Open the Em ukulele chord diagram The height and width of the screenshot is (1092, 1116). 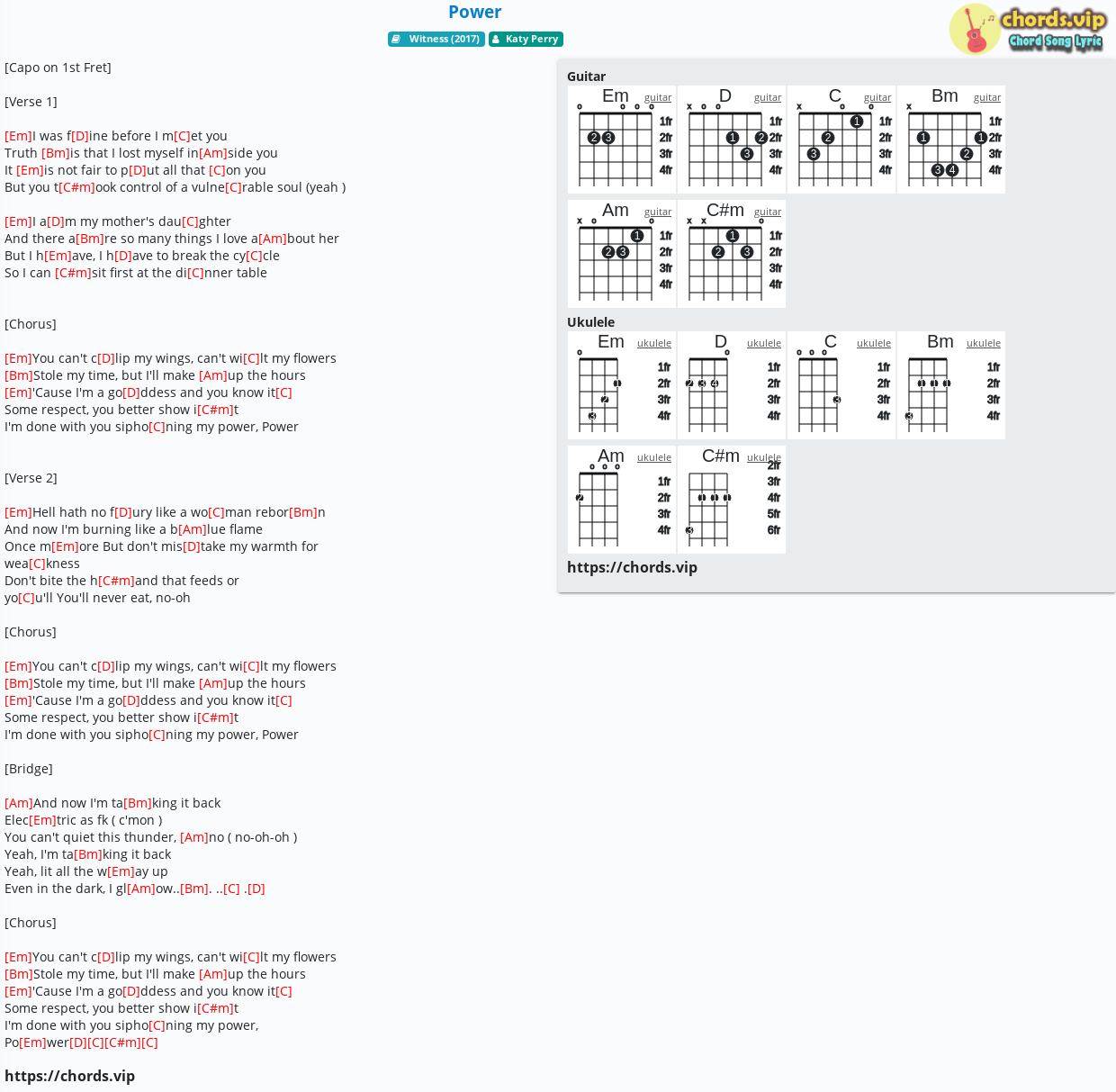(x=622, y=385)
